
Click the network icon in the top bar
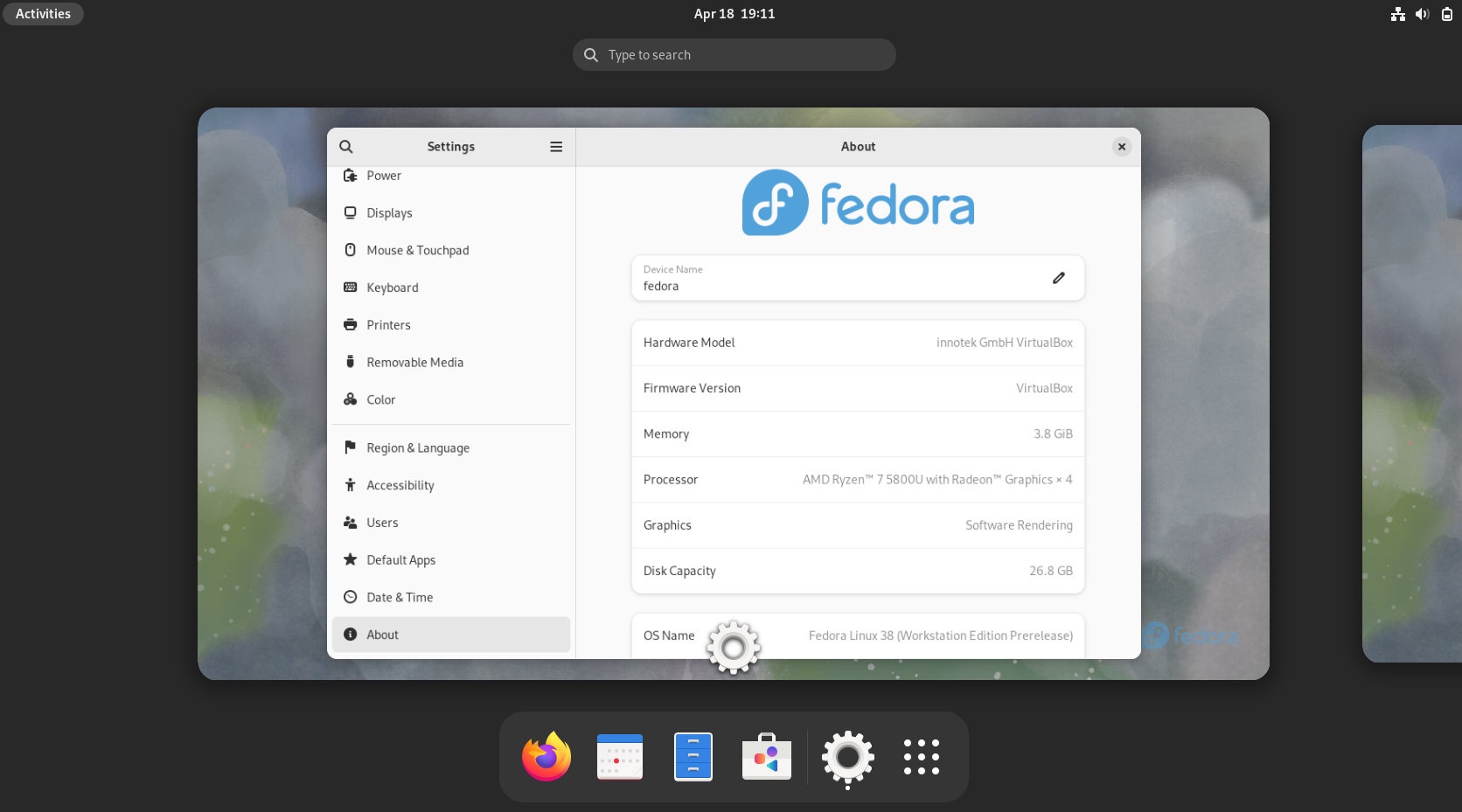(x=1397, y=13)
